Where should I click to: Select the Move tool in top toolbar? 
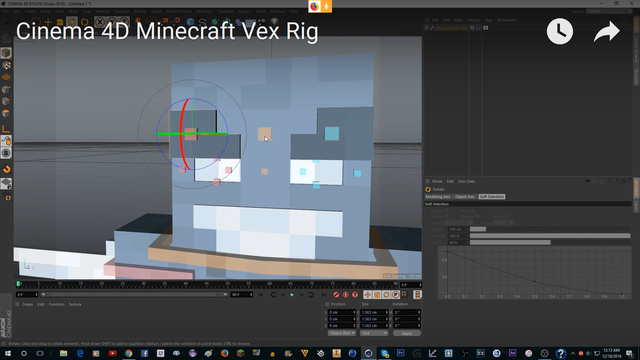point(48,22)
